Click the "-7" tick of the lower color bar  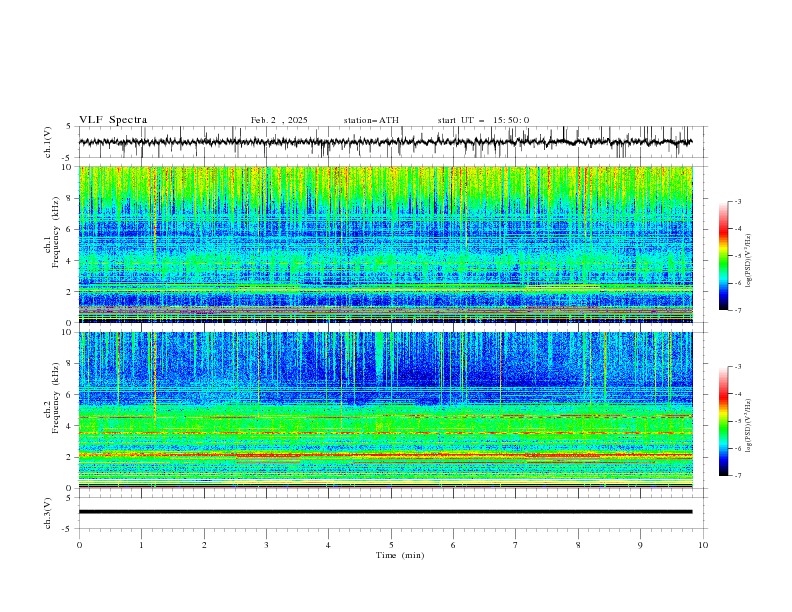pyautogui.click(x=738, y=476)
